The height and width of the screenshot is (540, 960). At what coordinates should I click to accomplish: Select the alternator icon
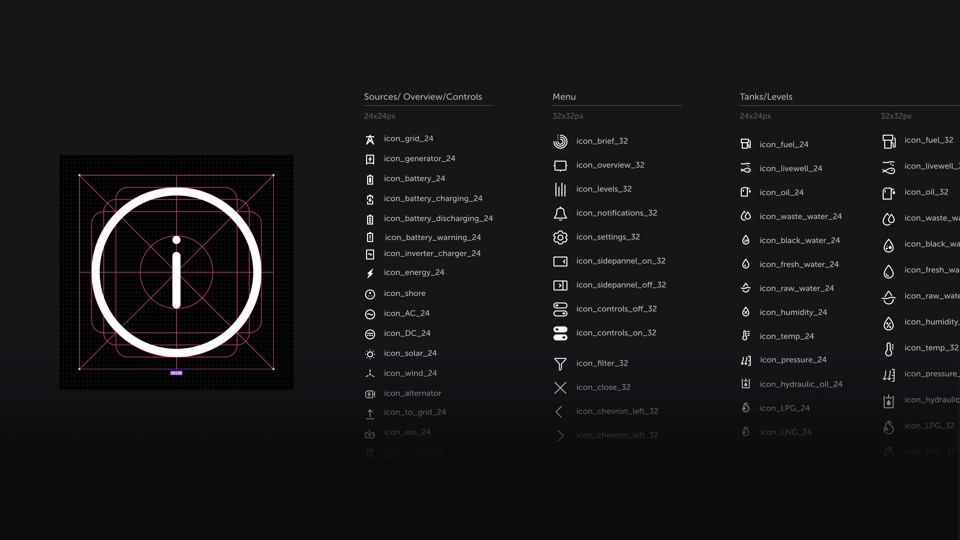tap(370, 394)
